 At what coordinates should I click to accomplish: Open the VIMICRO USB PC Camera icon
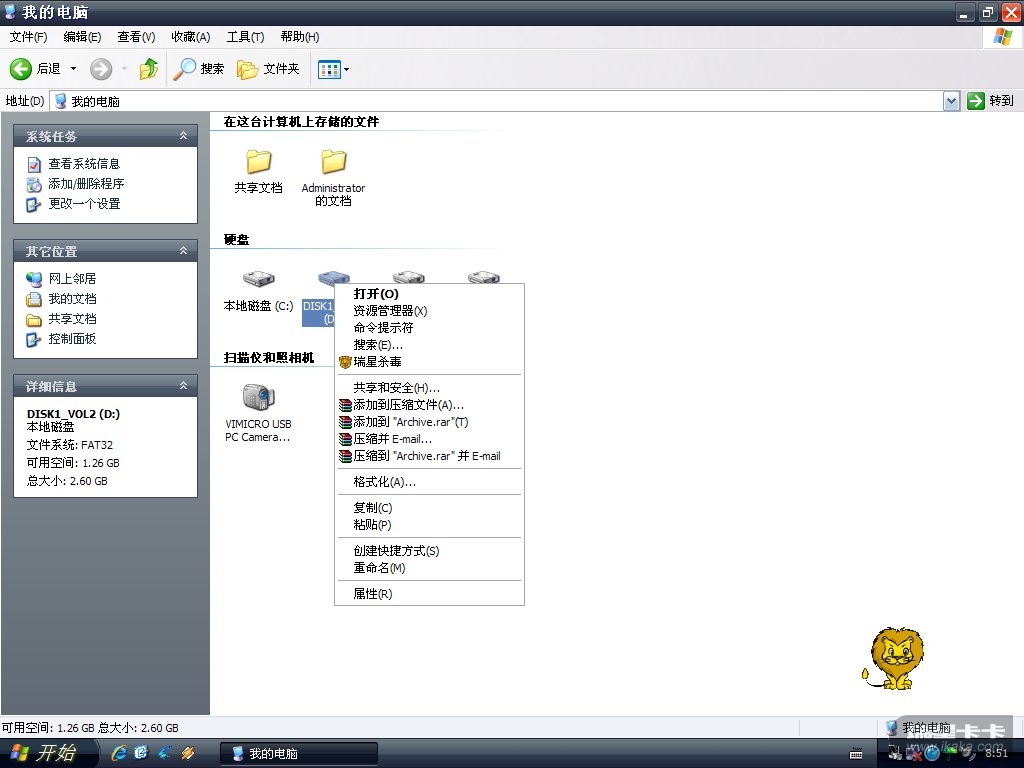tap(258, 398)
